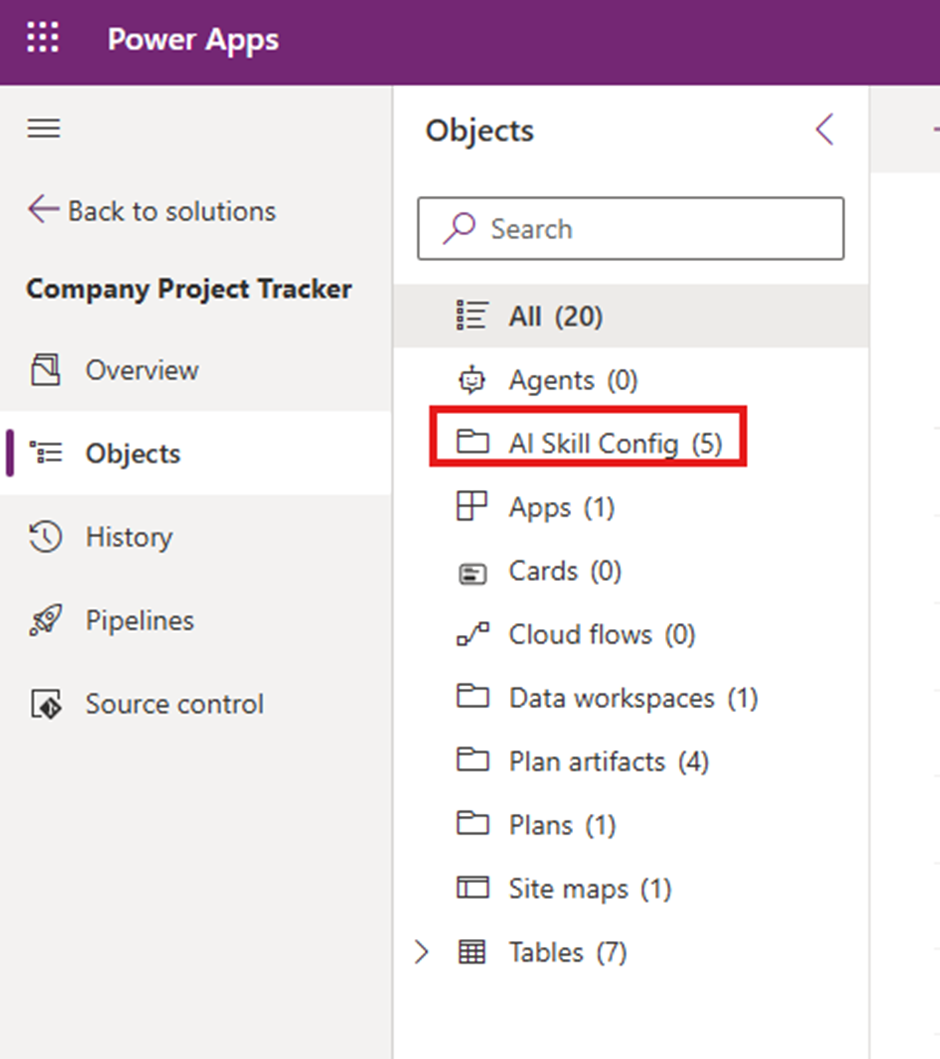This screenshot has height=1059, width=940.
Task: Click the Objects pane heading
Action: click(479, 130)
